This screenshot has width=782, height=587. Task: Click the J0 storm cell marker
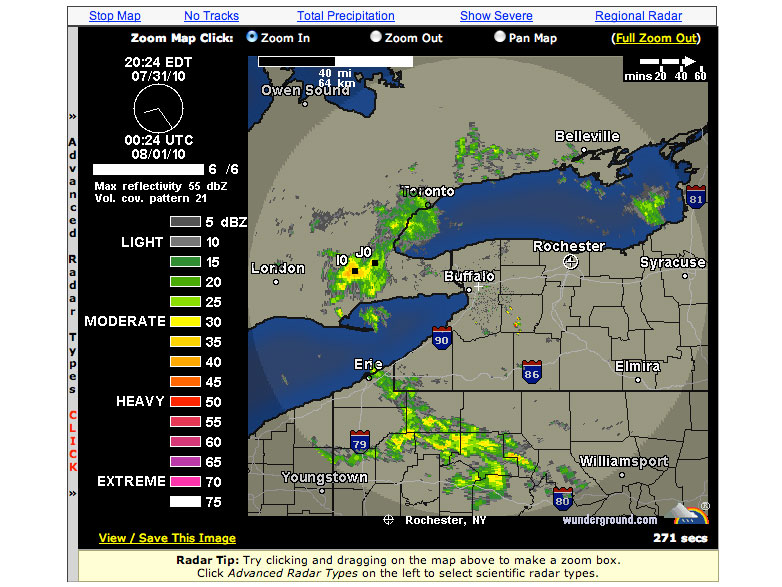coord(374,263)
